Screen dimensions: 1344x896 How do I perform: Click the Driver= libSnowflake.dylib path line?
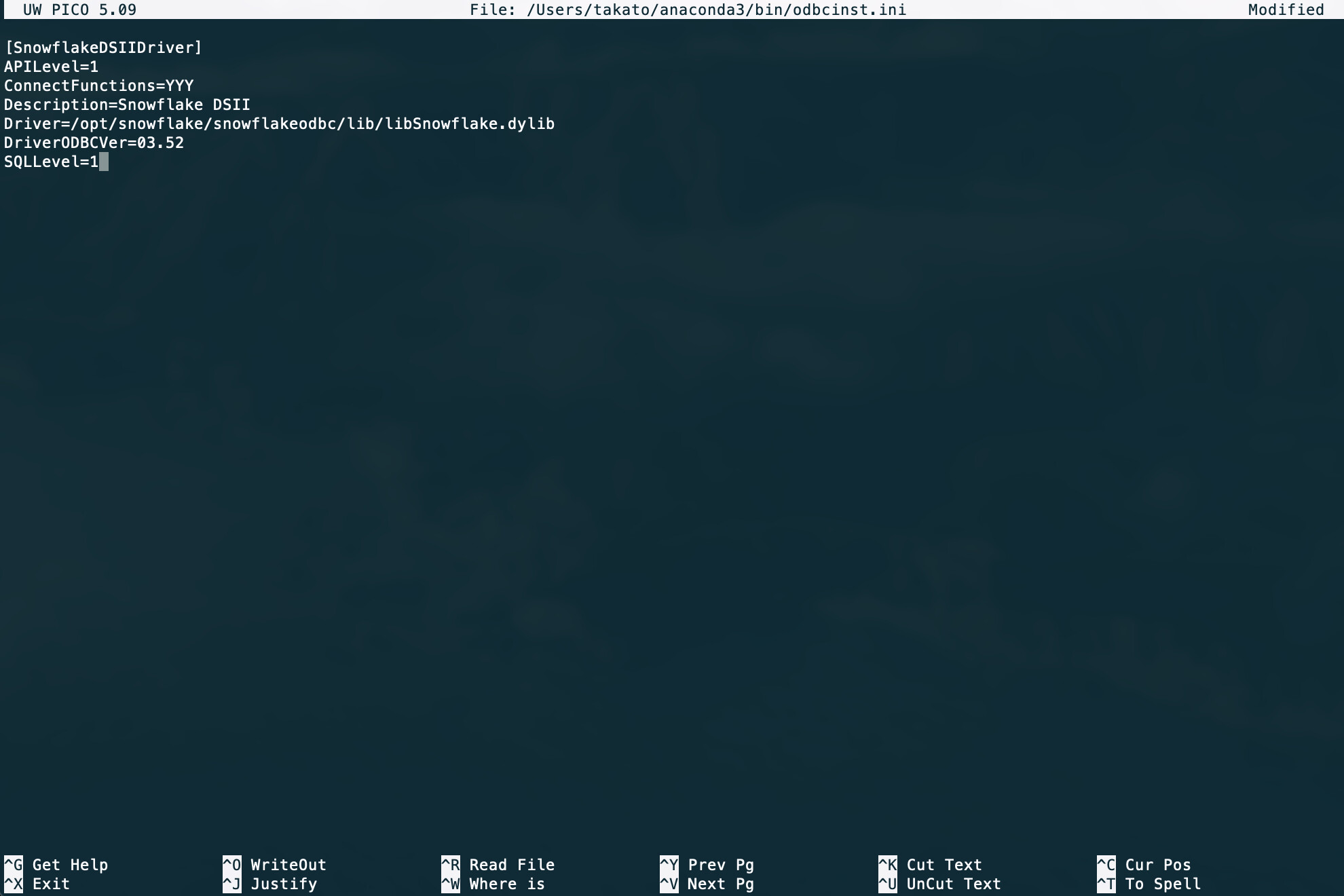click(x=280, y=124)
